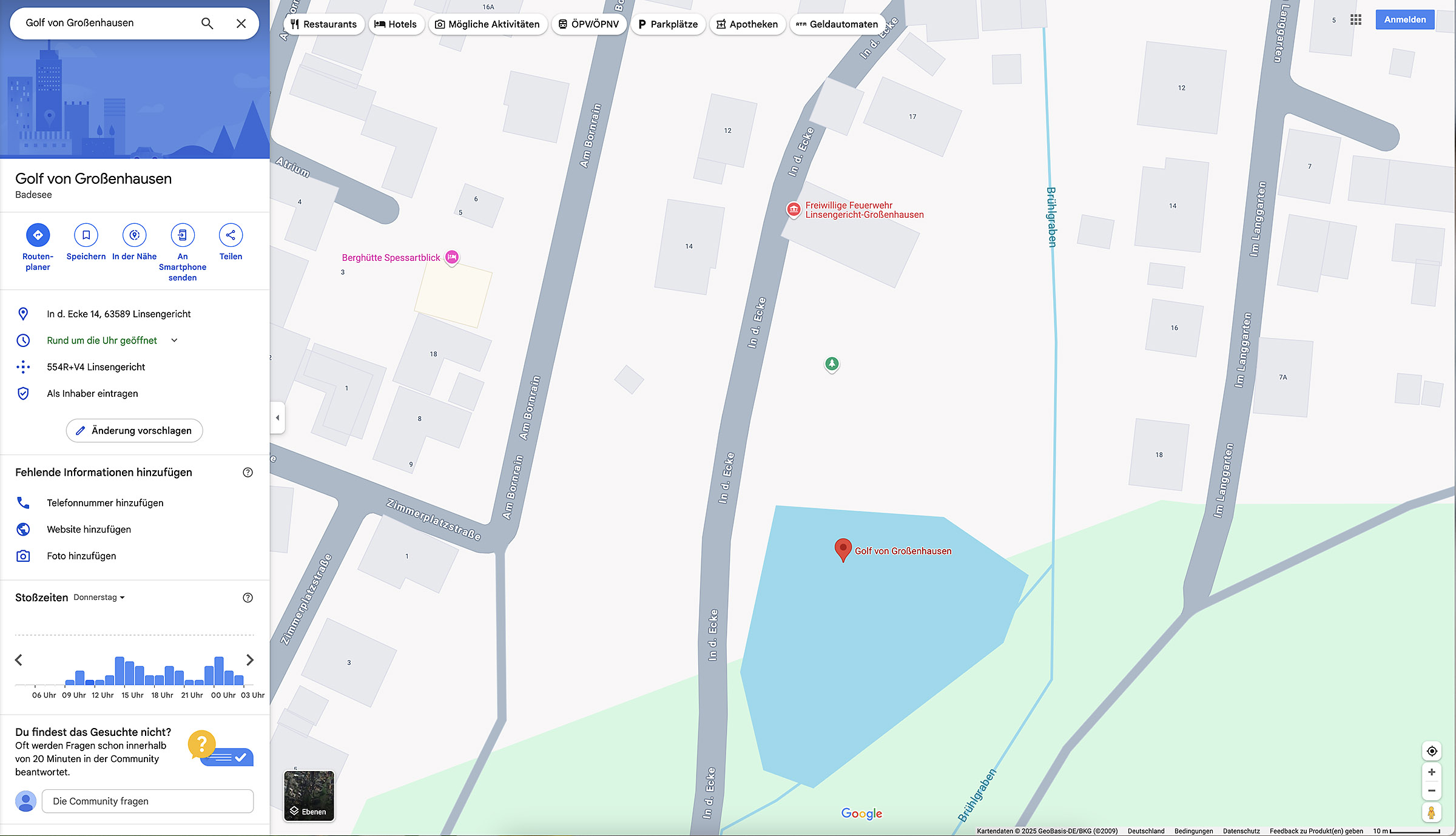
Task: Click the Freiwillige Feuerwehr map marker
Action: (794, 210)
